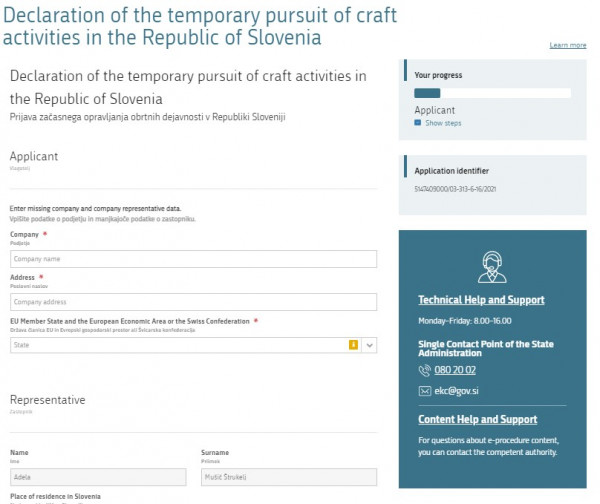Click the Name field containing Adela
This screenshot has width=600, height=504.
pyautogui.click(x=98, y=477)
